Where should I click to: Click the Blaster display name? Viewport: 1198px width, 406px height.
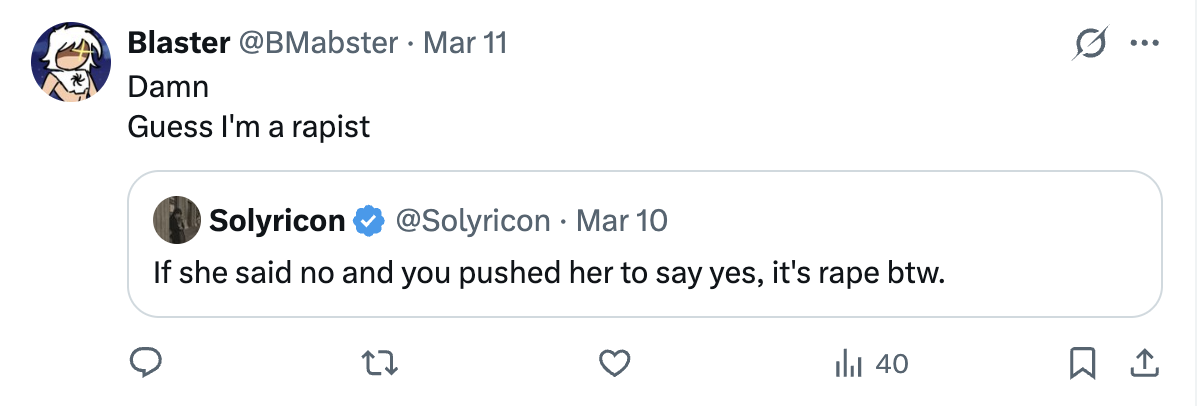(x=176, y=43)
